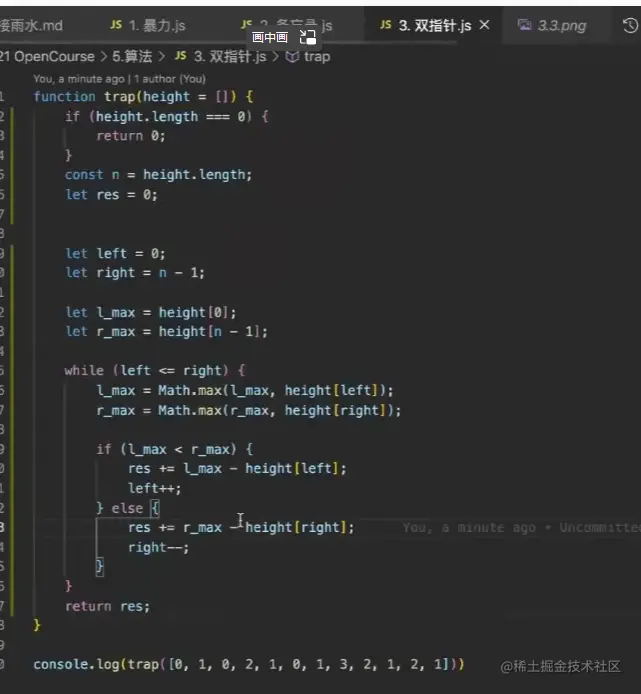Click the JS icon on 1. 暴力.js tab
The height and width of the screenshot is (694, 641).
click(116, 25)
